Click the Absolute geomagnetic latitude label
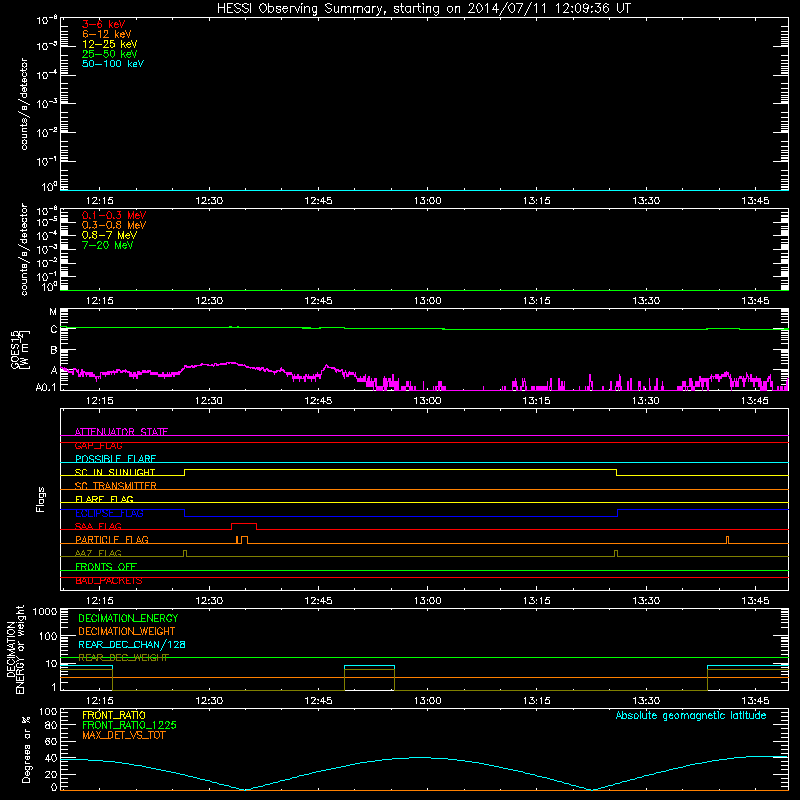This screenshot has width=800, height=800. point(691,715)
